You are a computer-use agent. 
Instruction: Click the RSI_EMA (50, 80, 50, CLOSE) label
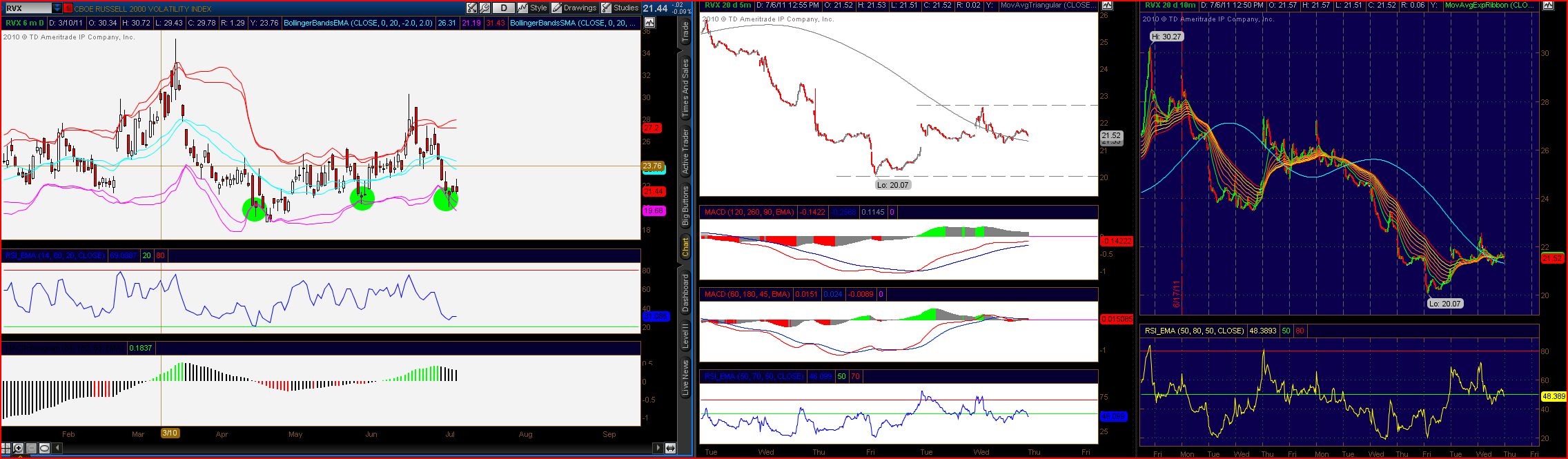tap(1193, 331)
